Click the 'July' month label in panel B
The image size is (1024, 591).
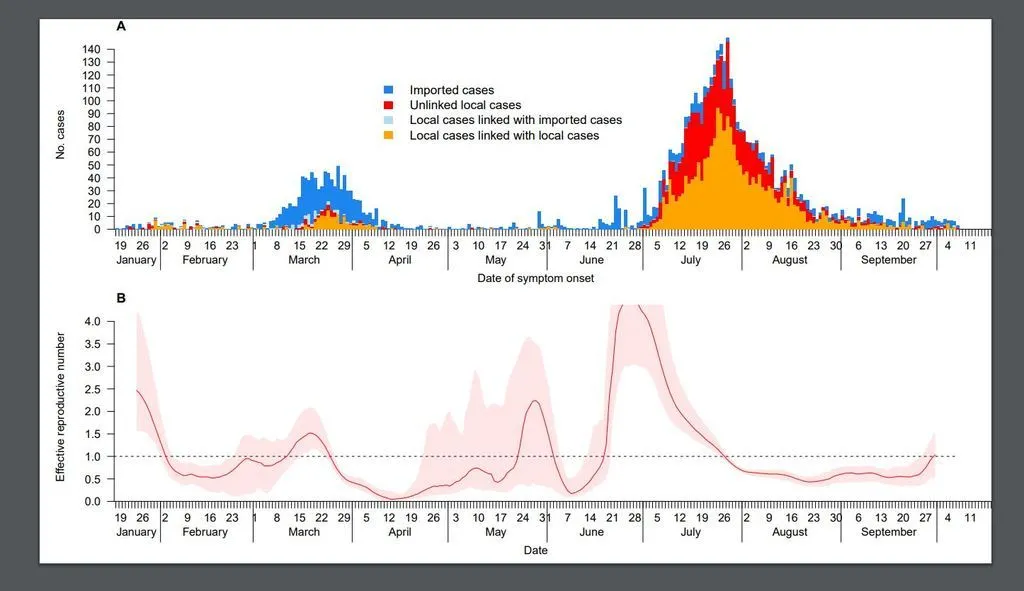click(x=690, y=532)
